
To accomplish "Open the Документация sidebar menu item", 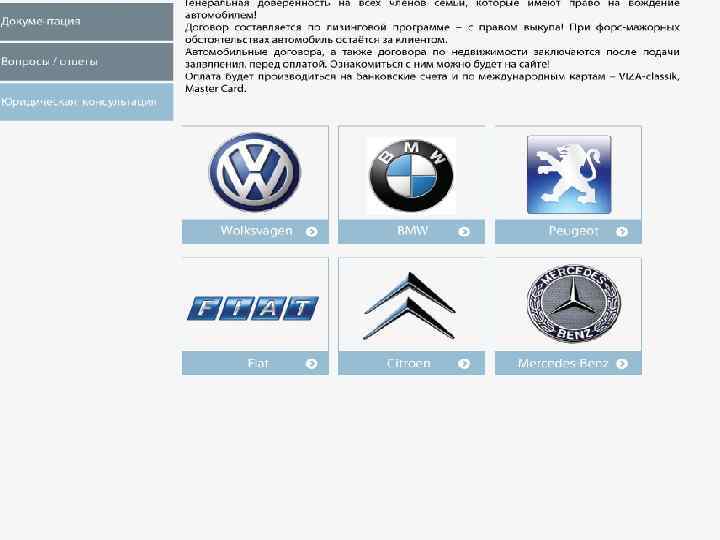I will click(86, 22).
